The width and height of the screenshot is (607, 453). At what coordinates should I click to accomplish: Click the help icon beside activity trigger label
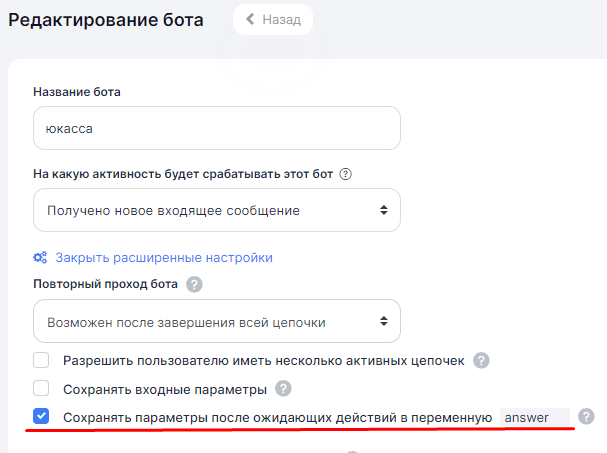coord(346,173)
